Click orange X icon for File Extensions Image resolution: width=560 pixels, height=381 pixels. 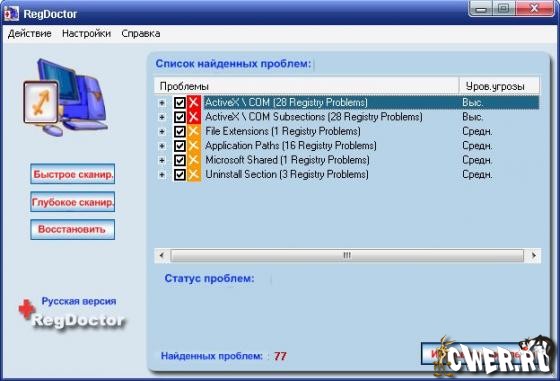click(x=194, y=131)
